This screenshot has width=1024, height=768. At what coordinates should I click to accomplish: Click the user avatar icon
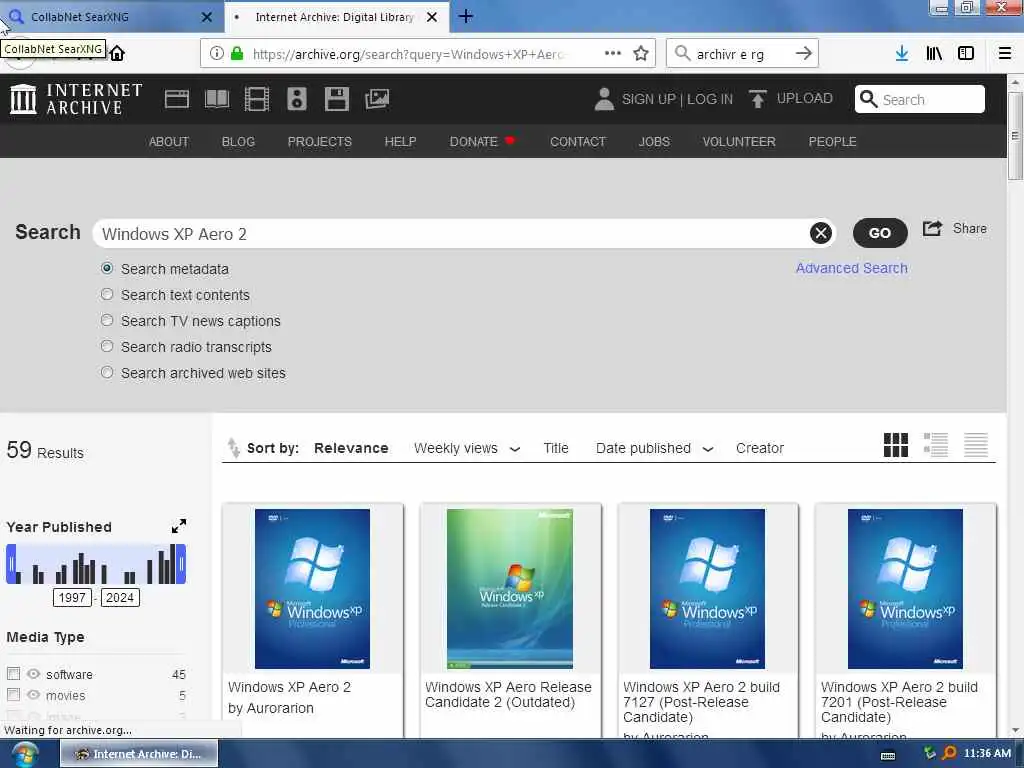click(604, 99)
